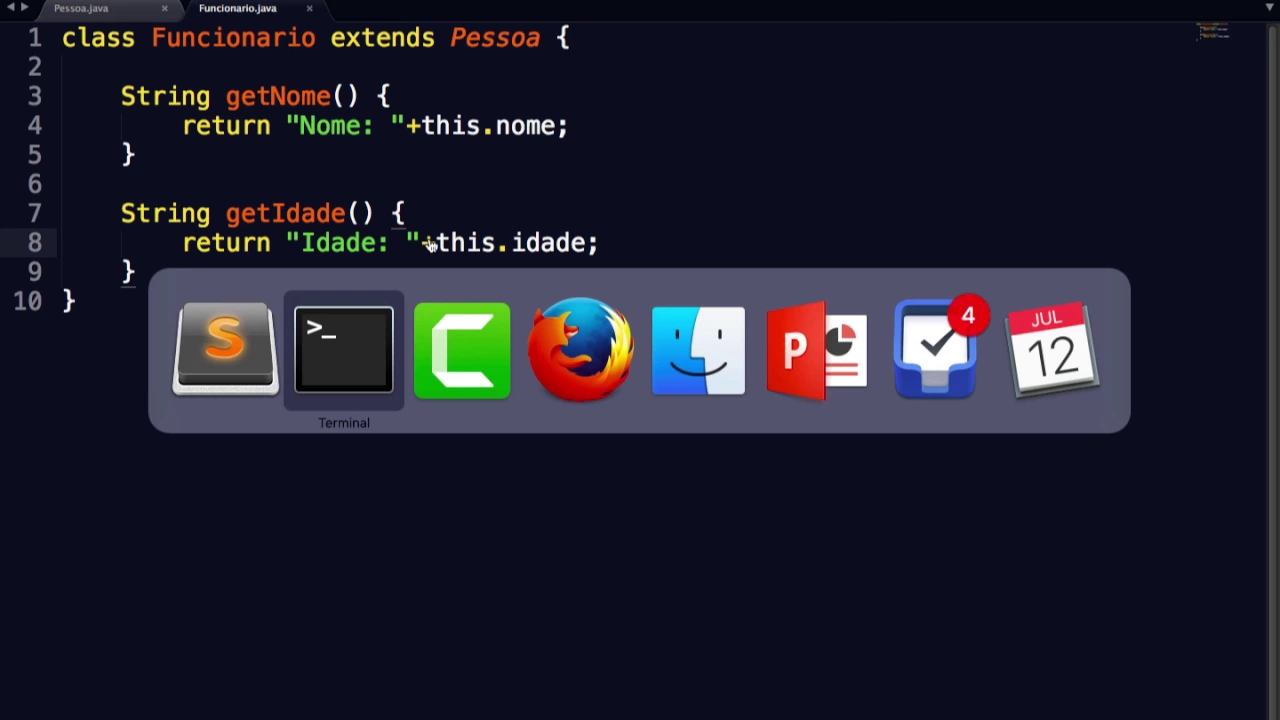Image resolution: width=1280 pixels, height=720 pixels.
Task: Switch to Sublime Text in app switcher
Action: point(225,350)
